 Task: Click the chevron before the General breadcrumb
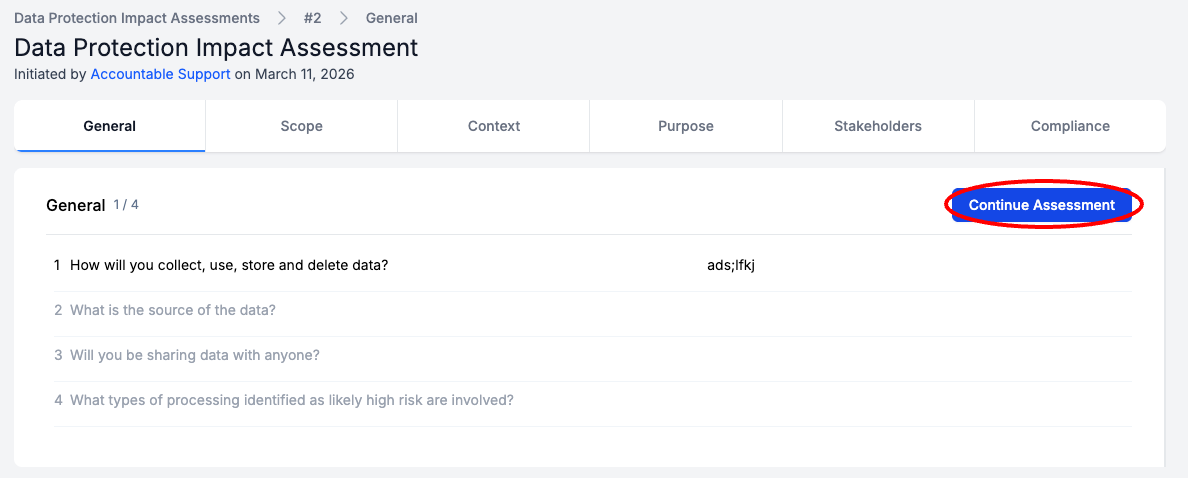click(344, 18)
